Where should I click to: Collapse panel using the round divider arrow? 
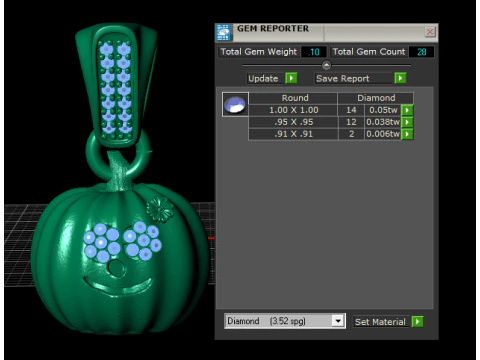pos(326,65)
